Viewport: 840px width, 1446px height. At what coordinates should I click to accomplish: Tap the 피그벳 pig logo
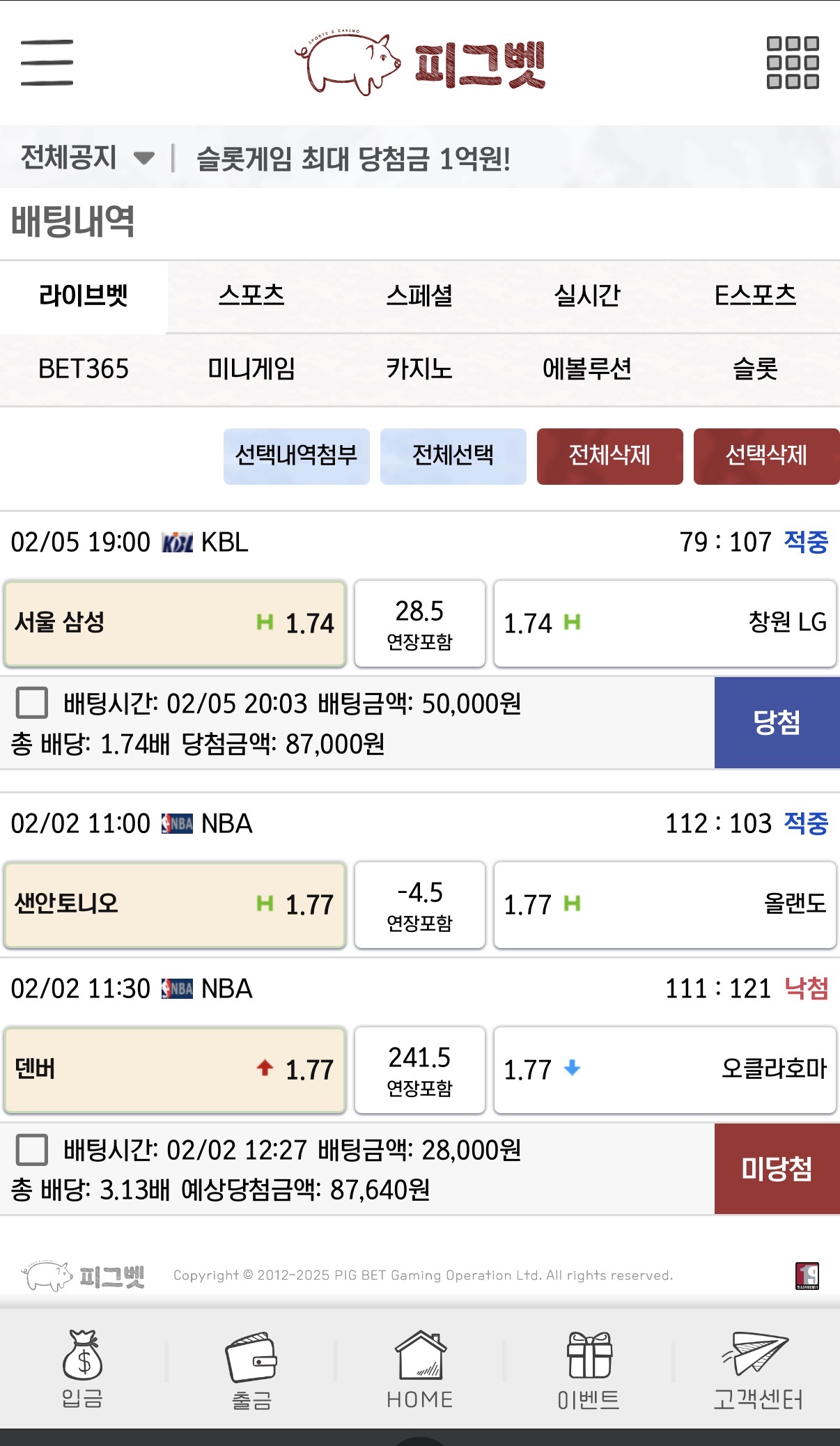[x=420, y=63]
